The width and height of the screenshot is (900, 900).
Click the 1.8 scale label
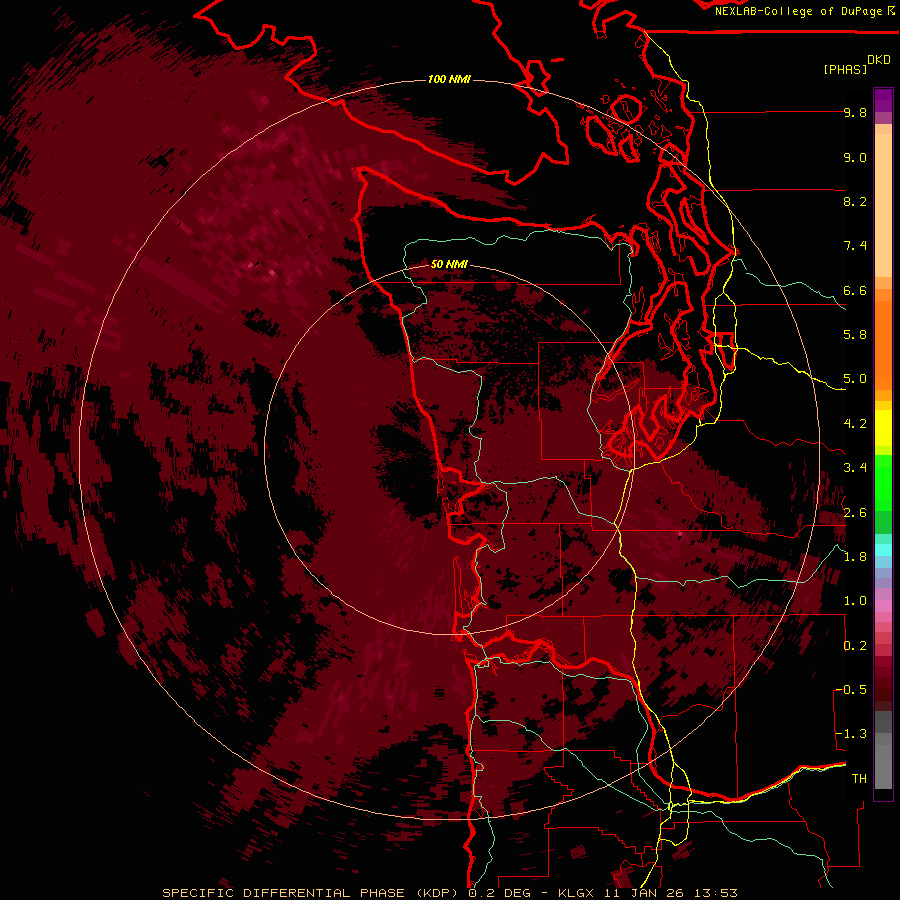coord(855,557)
